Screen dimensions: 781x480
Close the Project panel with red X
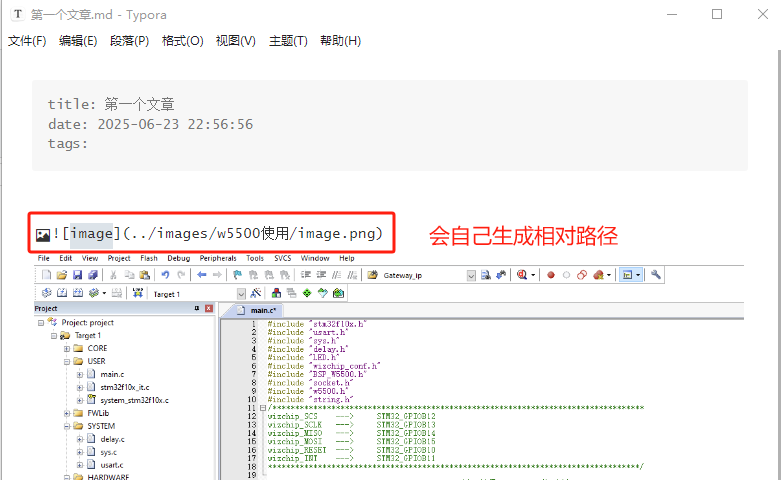point(209,309)
